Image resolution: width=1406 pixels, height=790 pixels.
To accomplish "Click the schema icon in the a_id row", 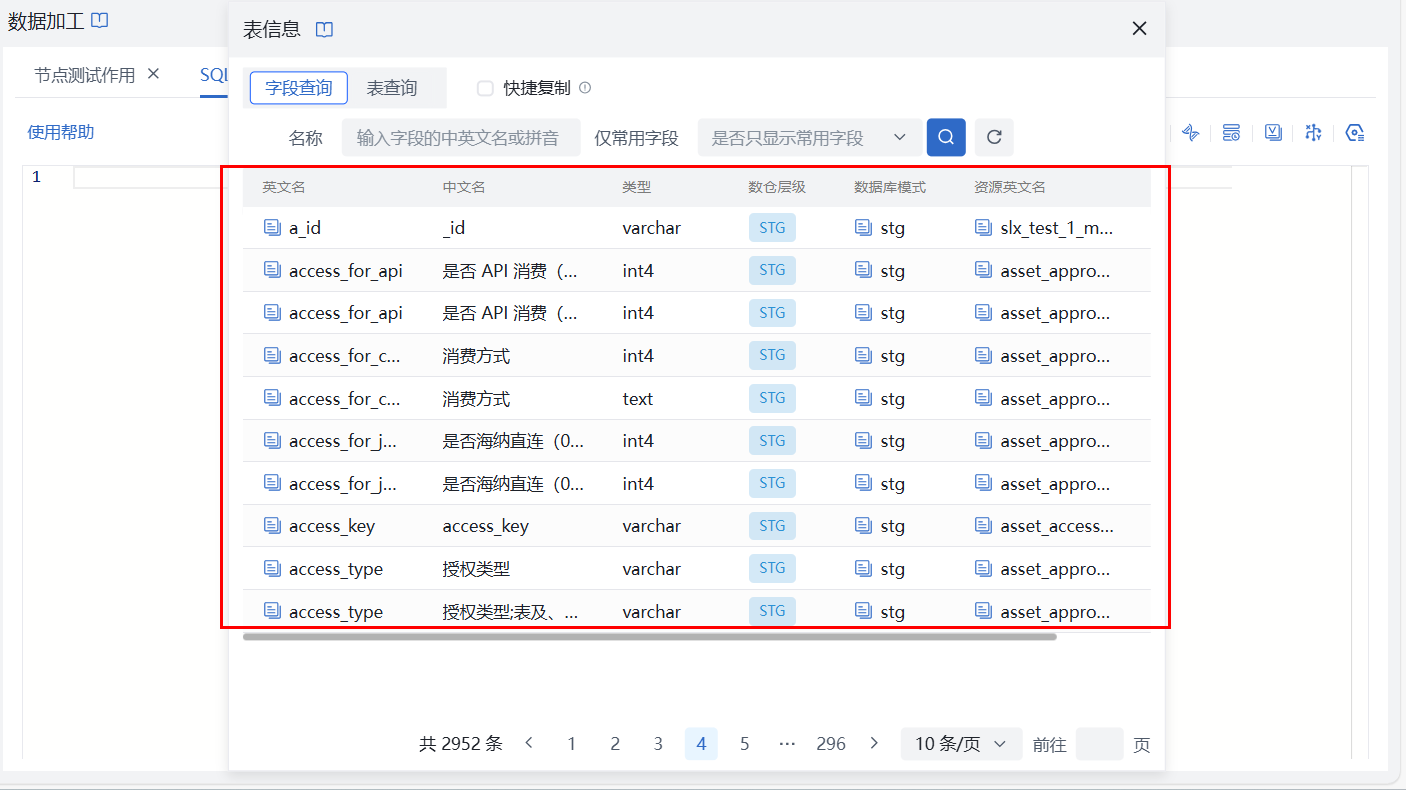I will [x=864, y=228].
